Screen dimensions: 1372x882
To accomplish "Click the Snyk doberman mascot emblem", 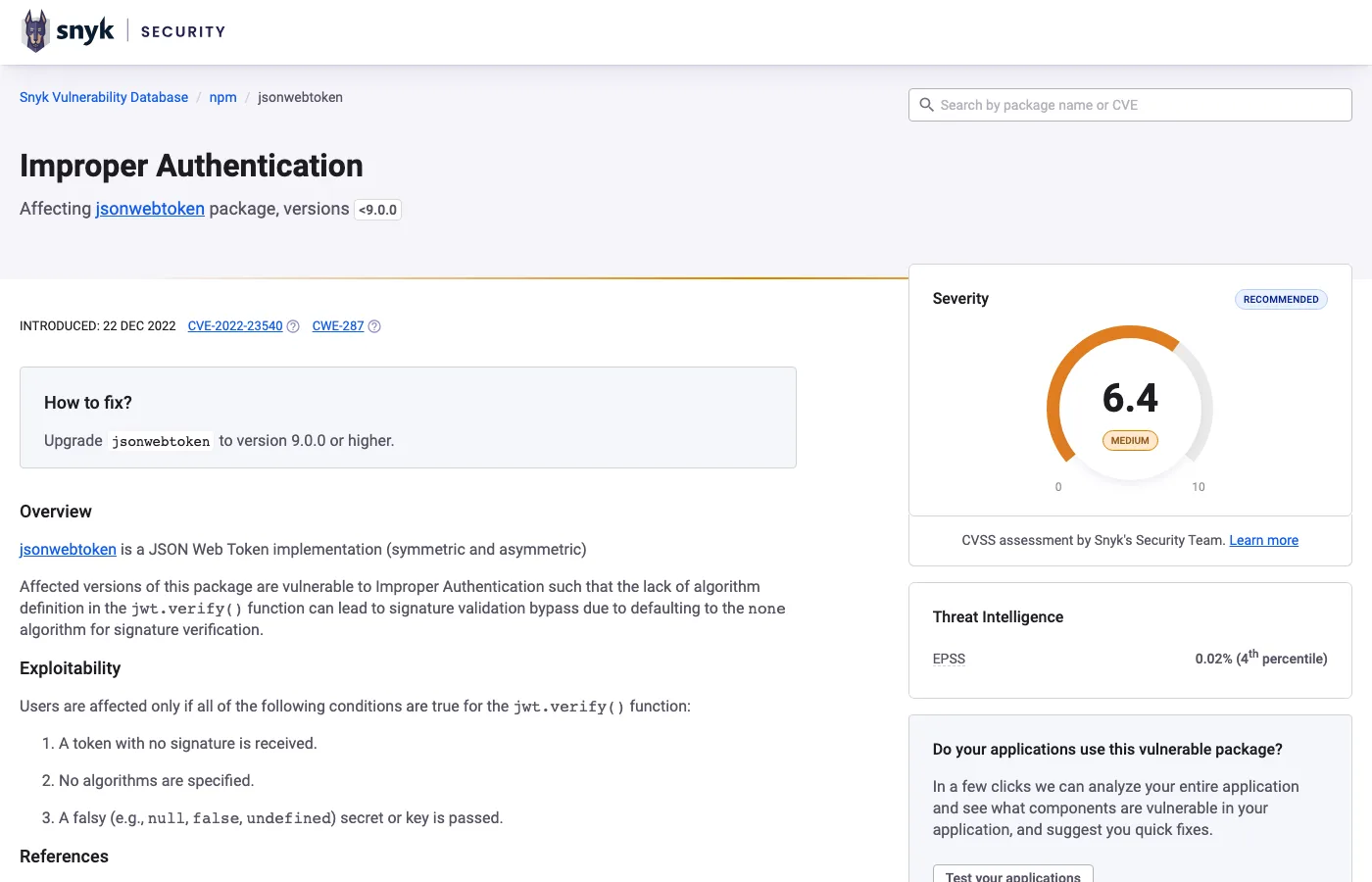I will 35,29.
